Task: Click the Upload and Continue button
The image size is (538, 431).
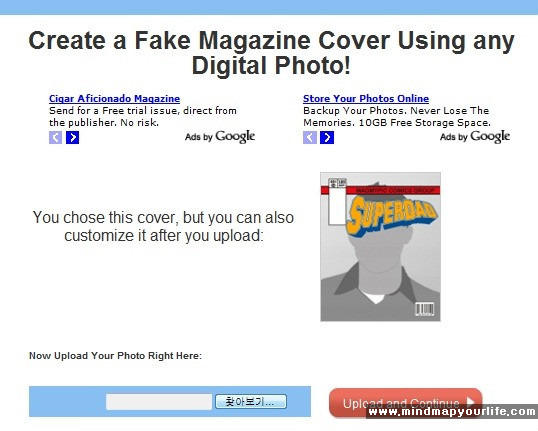Action: pos(406,403)
